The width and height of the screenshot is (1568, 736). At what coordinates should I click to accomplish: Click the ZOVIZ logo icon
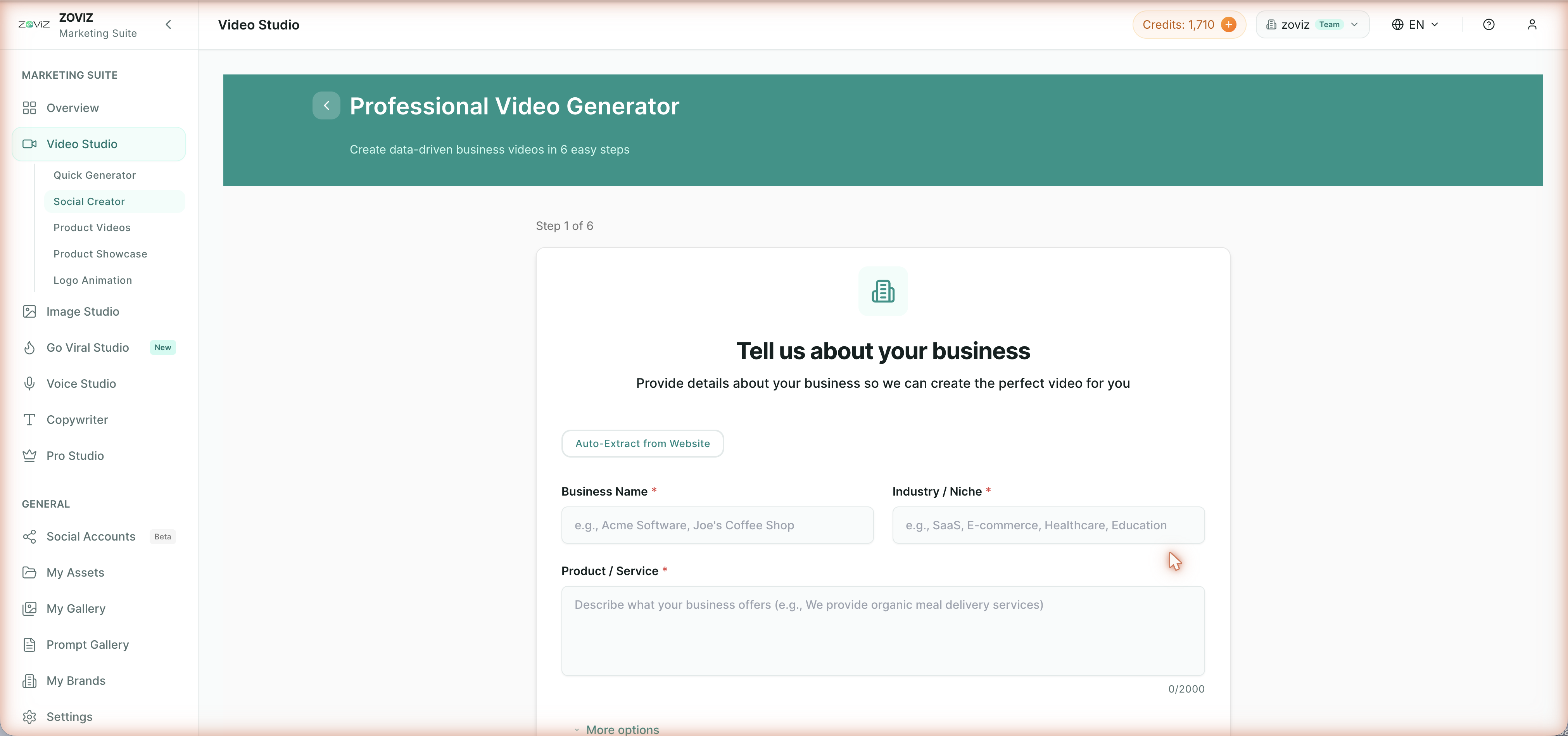point(34,24)
